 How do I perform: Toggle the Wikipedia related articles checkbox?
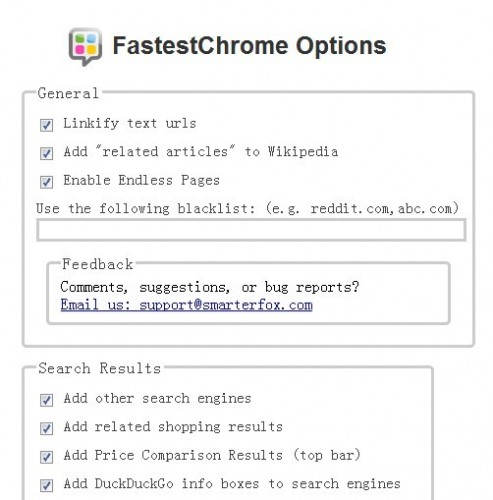46,154
